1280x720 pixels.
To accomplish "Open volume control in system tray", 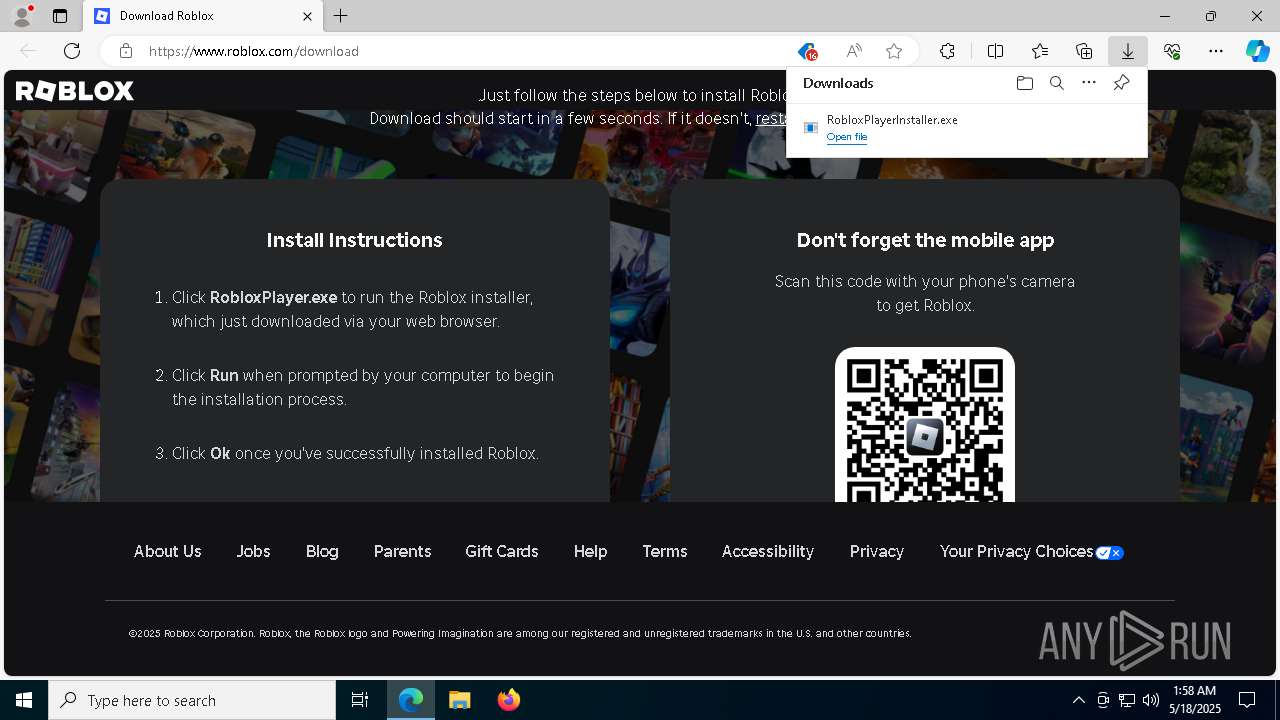I will pyautogui.click(x=1150, y=700).
